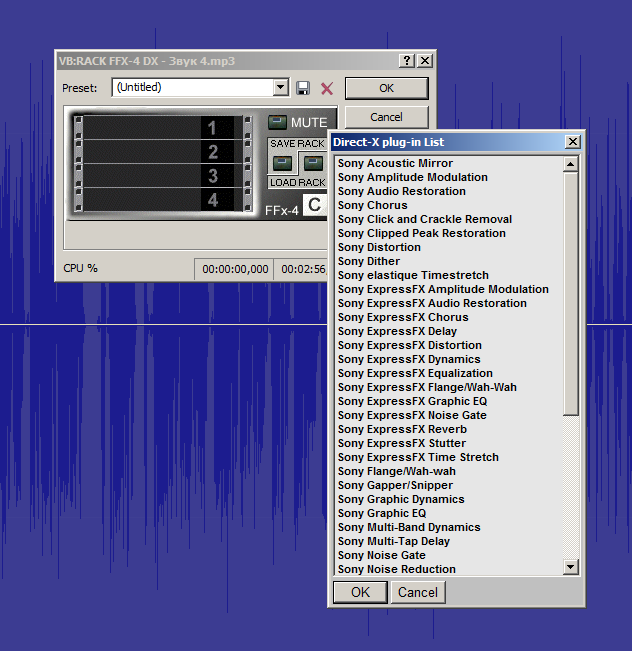Click the plug-in list scroll up arrow
The height and width of the screenshot is (651, 632).
point(571,164)
